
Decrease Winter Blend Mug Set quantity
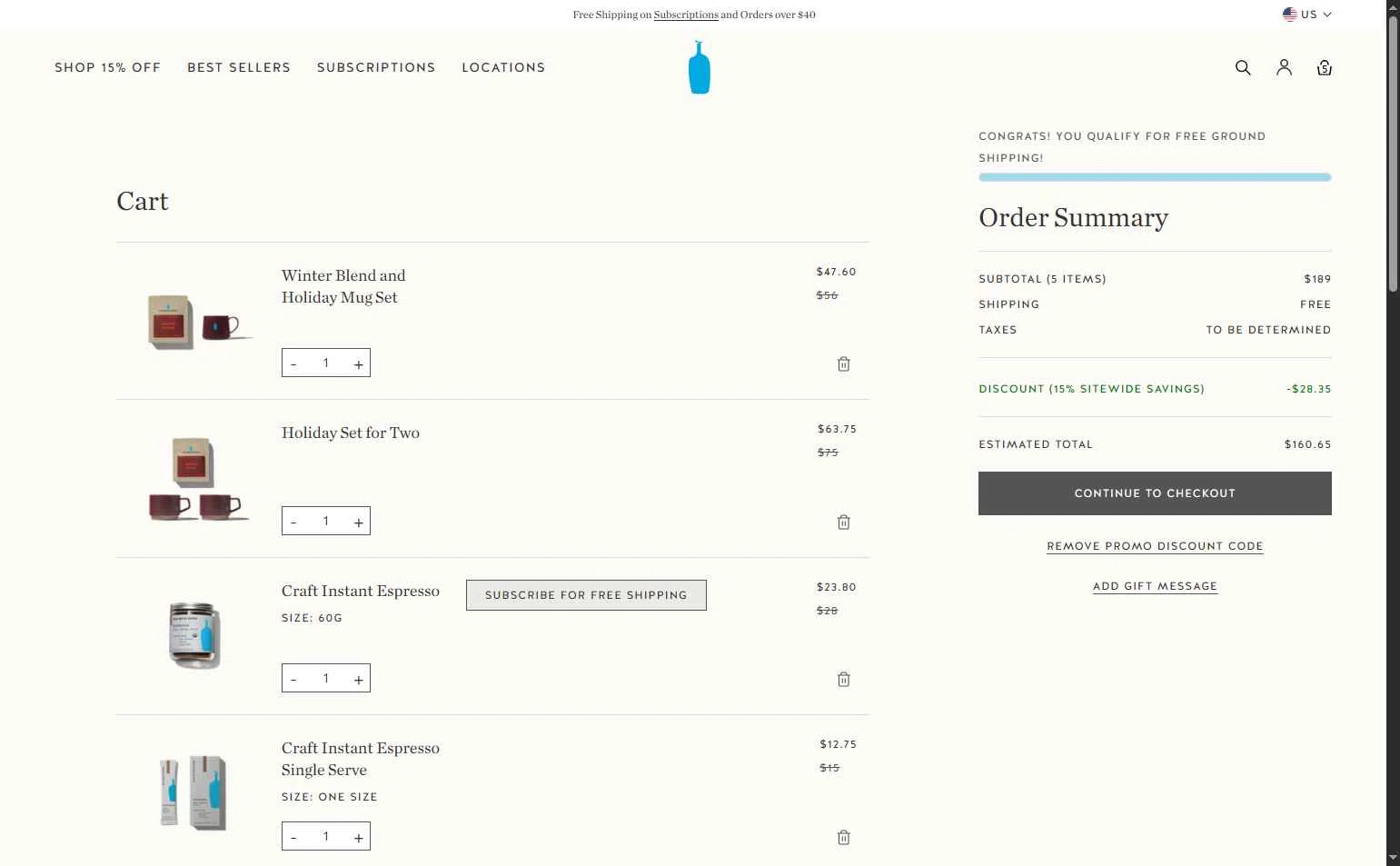pos(293,363)
